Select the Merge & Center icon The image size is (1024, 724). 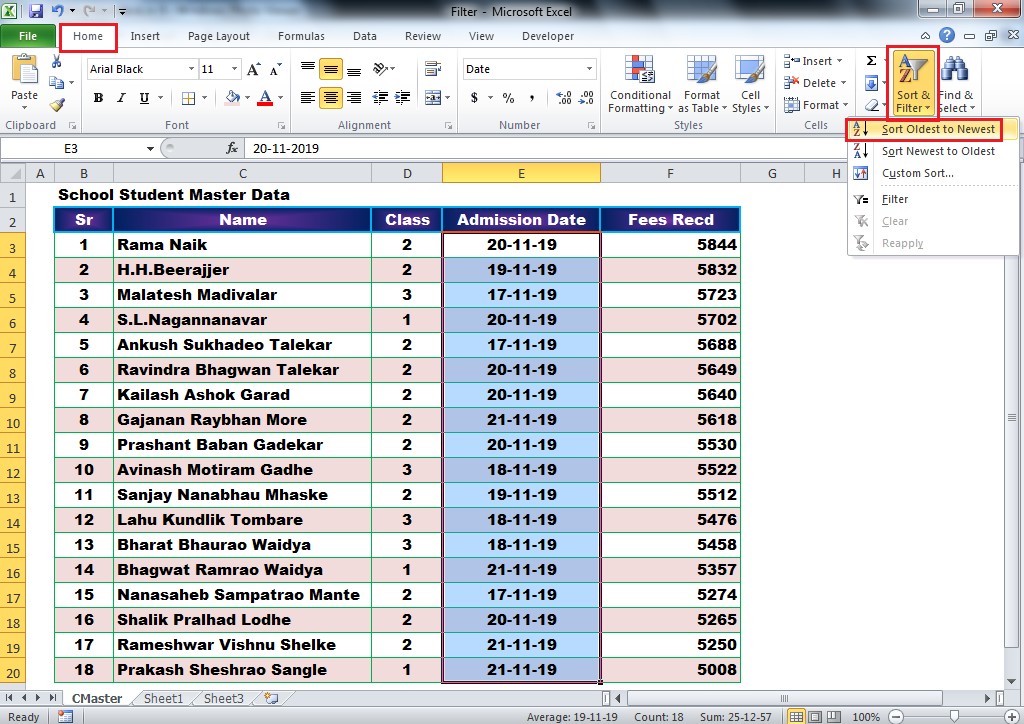[x=434, y=95]
